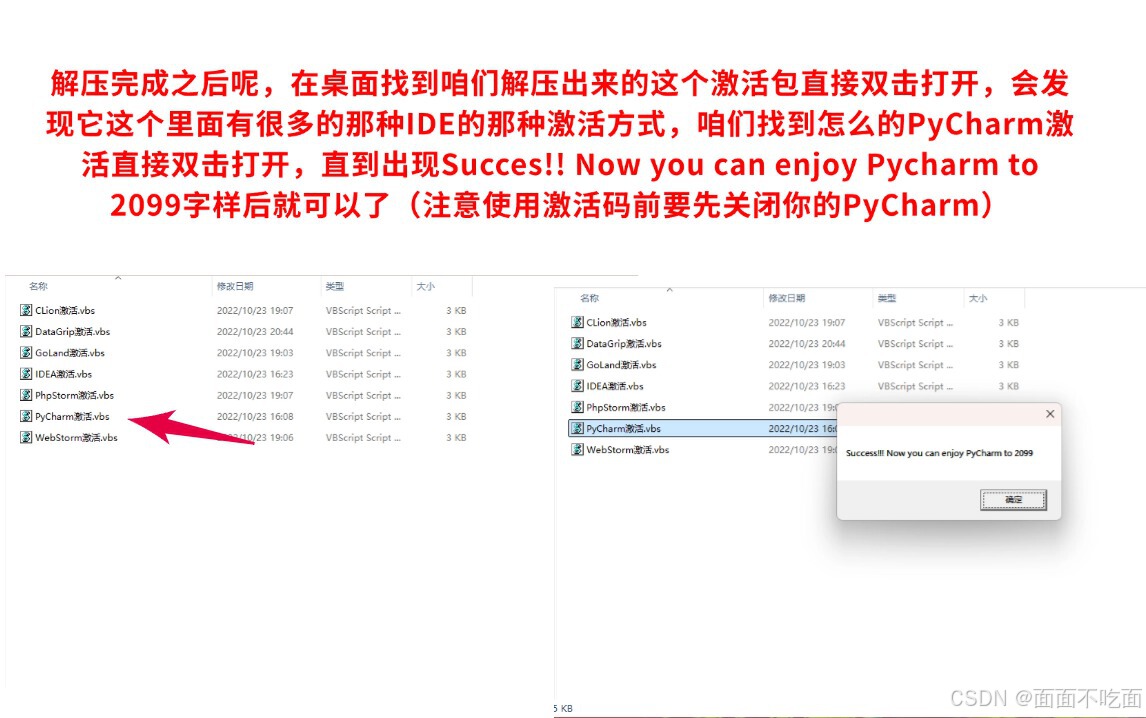Confirm the Success dialog with 确定 button
The width and height of the screenshot is (1146, 718).
(1013, 499)
